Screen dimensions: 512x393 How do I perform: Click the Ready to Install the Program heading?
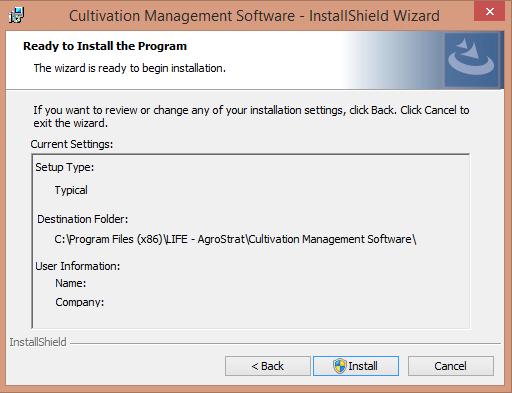tap(105, 46)
